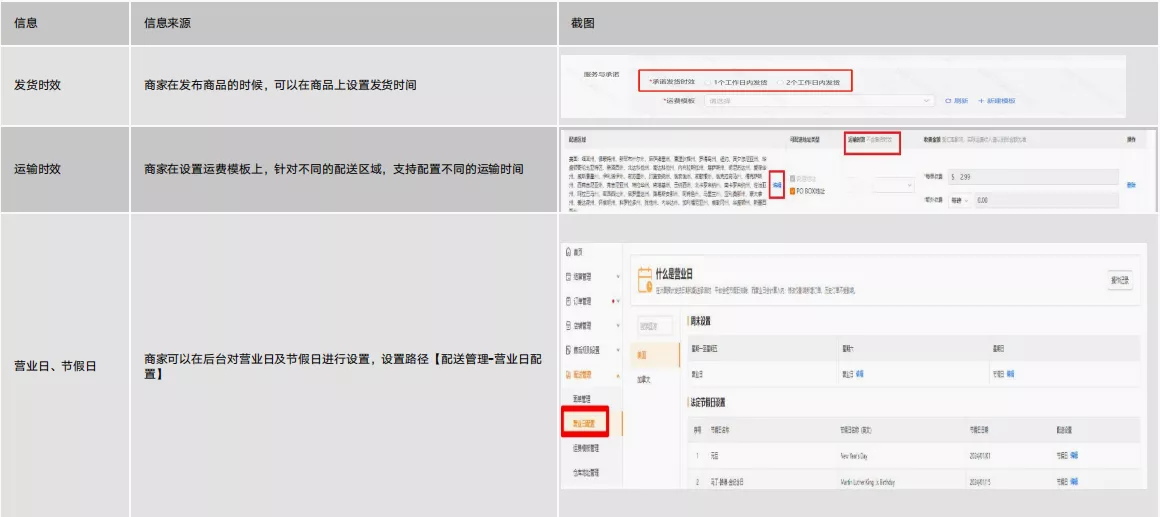This screenshot has width=1160, height=517.
Task: Select the 1个工作日内发货 radio option
Action: tap(706, 82)
